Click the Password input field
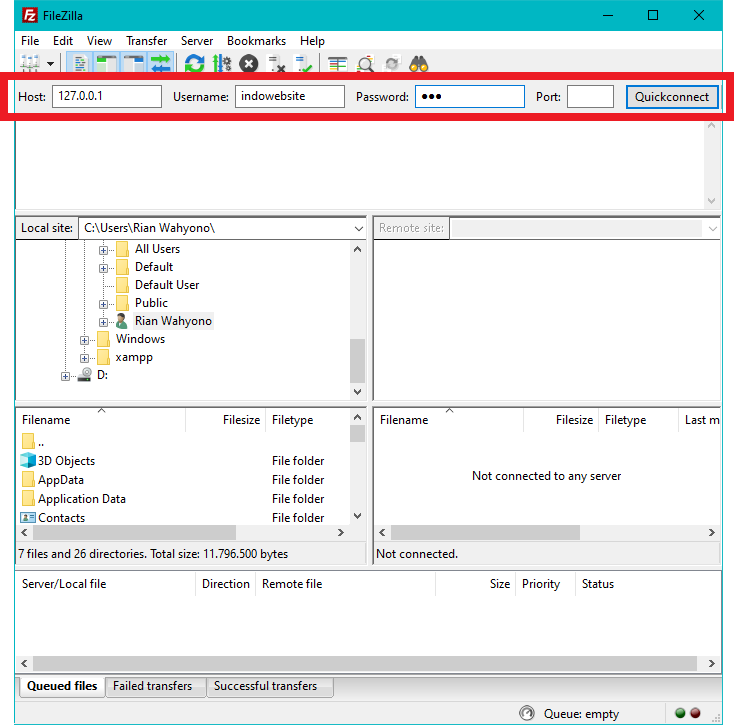The width and height of the screenshot is (734, 725). pos(470,96)
